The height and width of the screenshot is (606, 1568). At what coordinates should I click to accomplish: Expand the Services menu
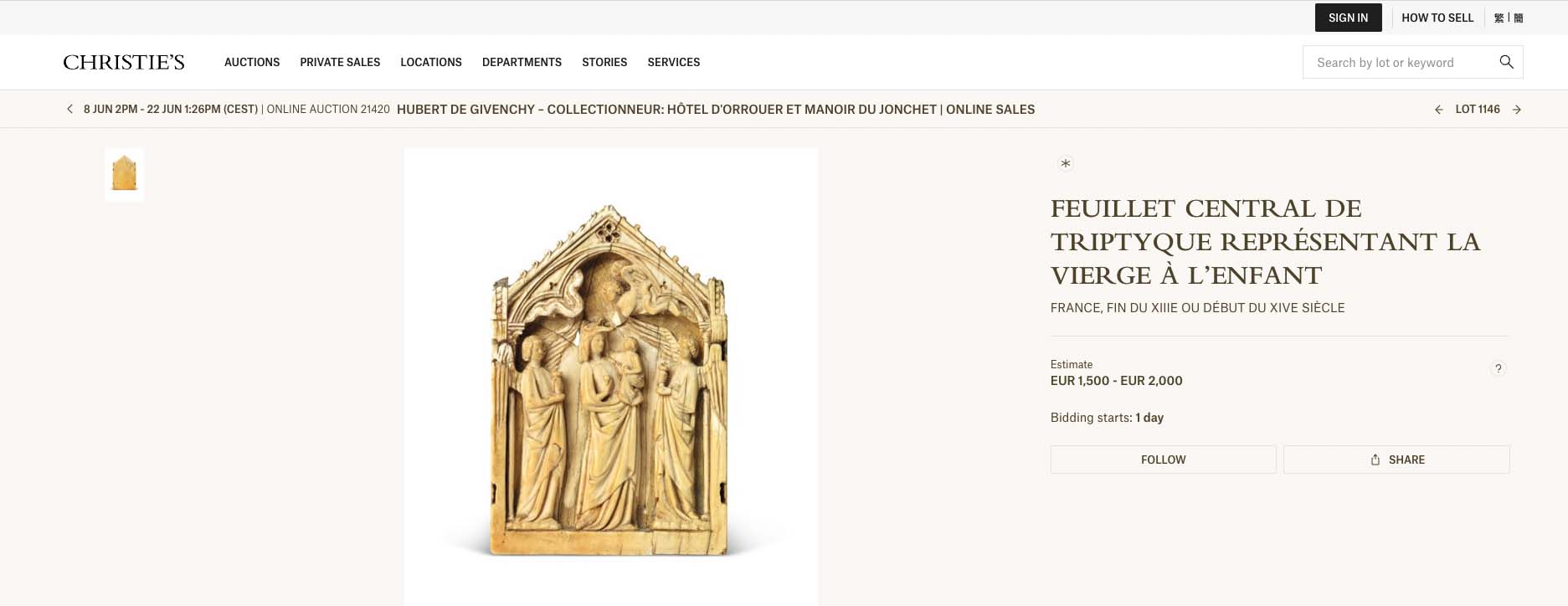click(x=674, y=62)
